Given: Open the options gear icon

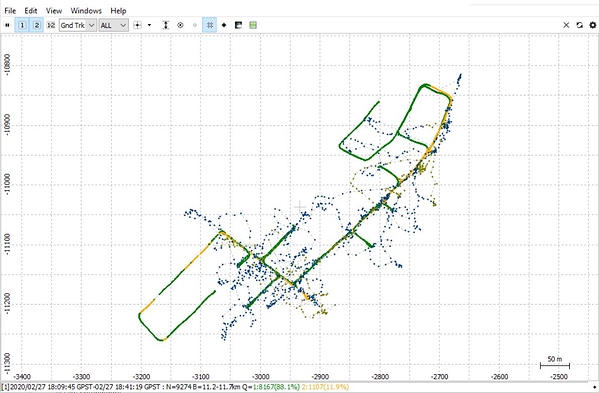Looking at the screenshot, I should coord(593,25).
